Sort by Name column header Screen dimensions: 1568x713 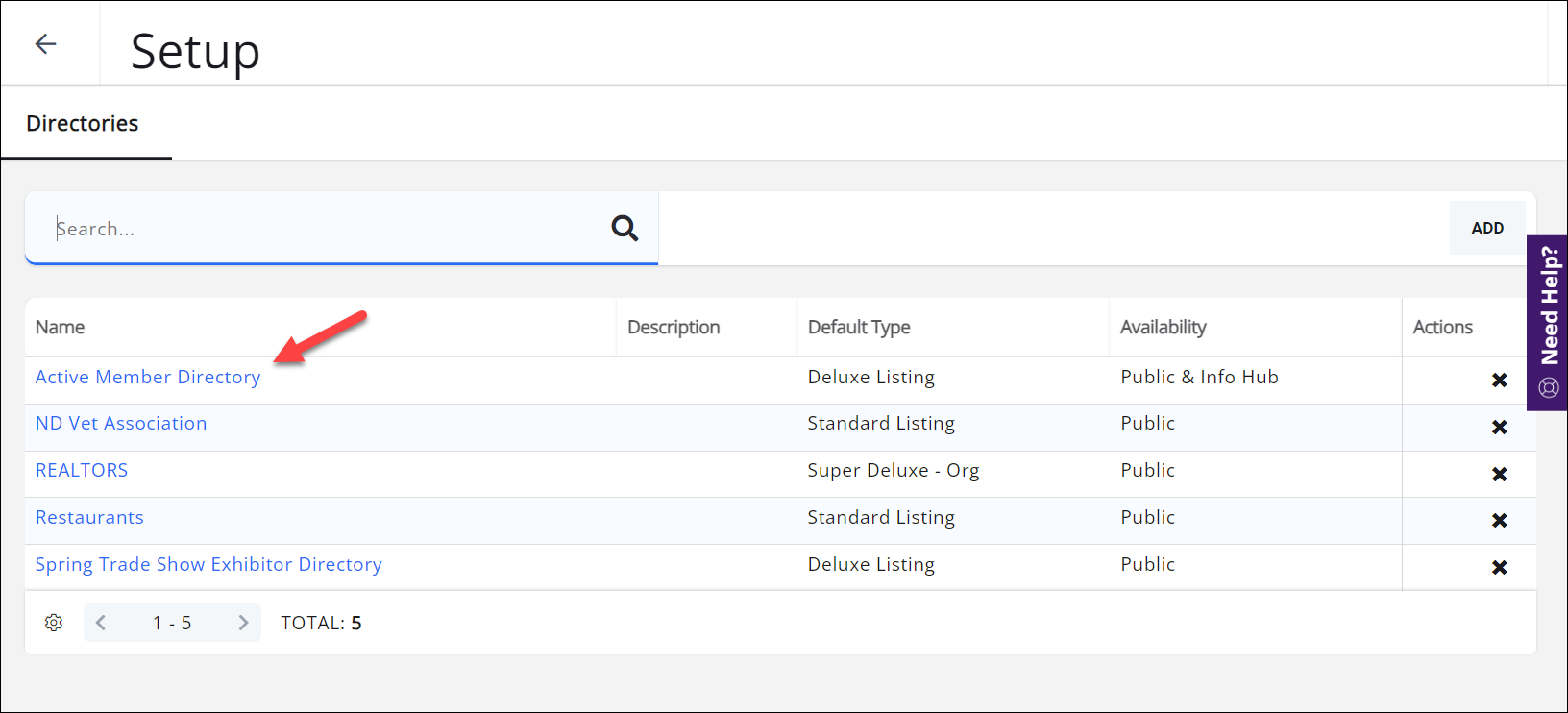(61, 328)
